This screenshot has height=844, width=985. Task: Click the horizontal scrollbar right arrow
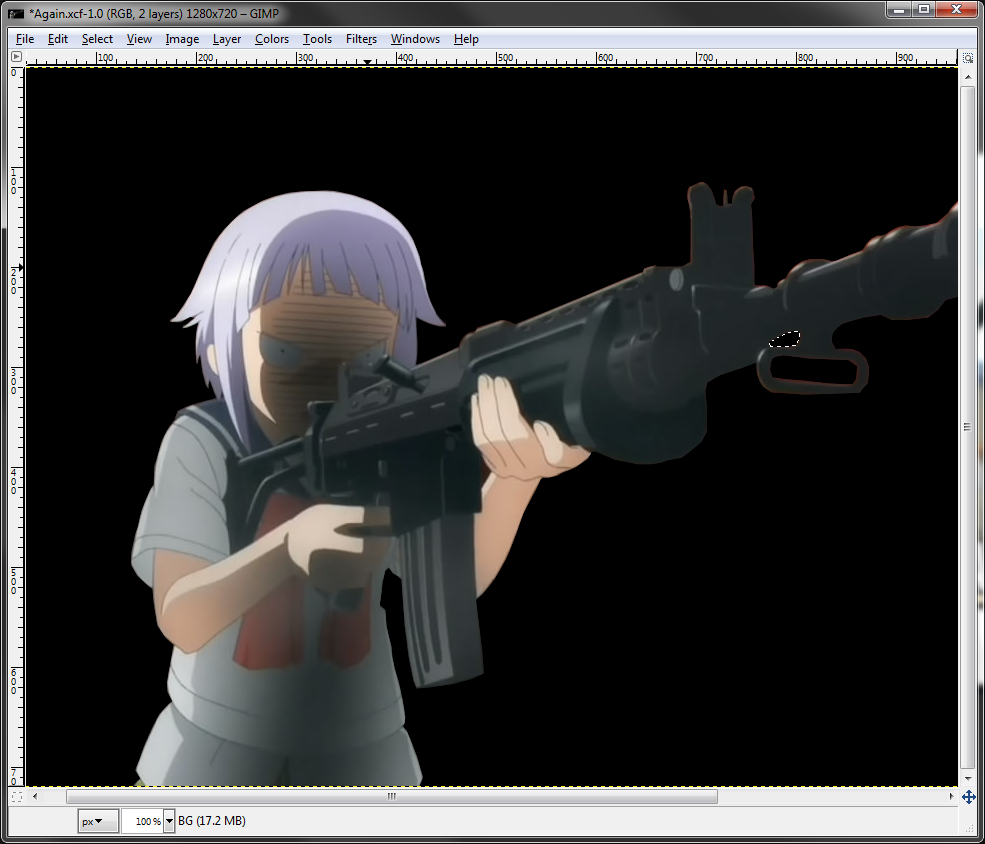click(951, 796)
